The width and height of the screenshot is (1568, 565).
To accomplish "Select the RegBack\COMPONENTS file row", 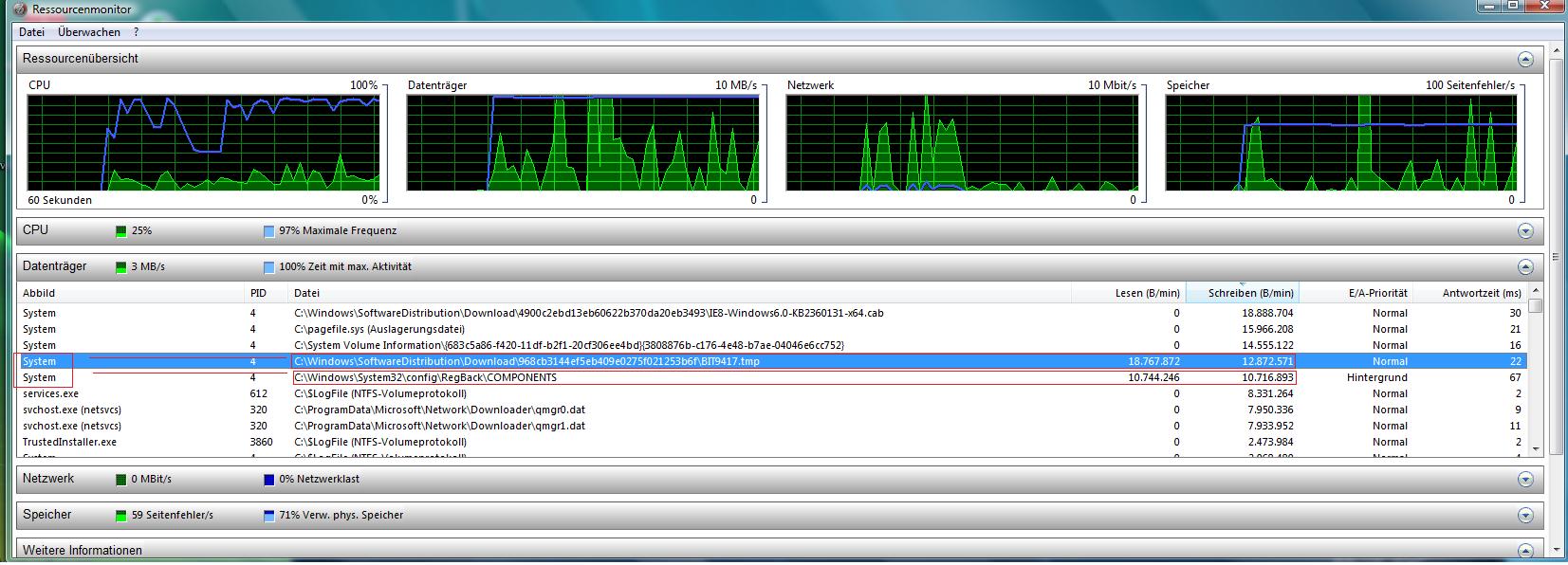I will pos(771,377).
